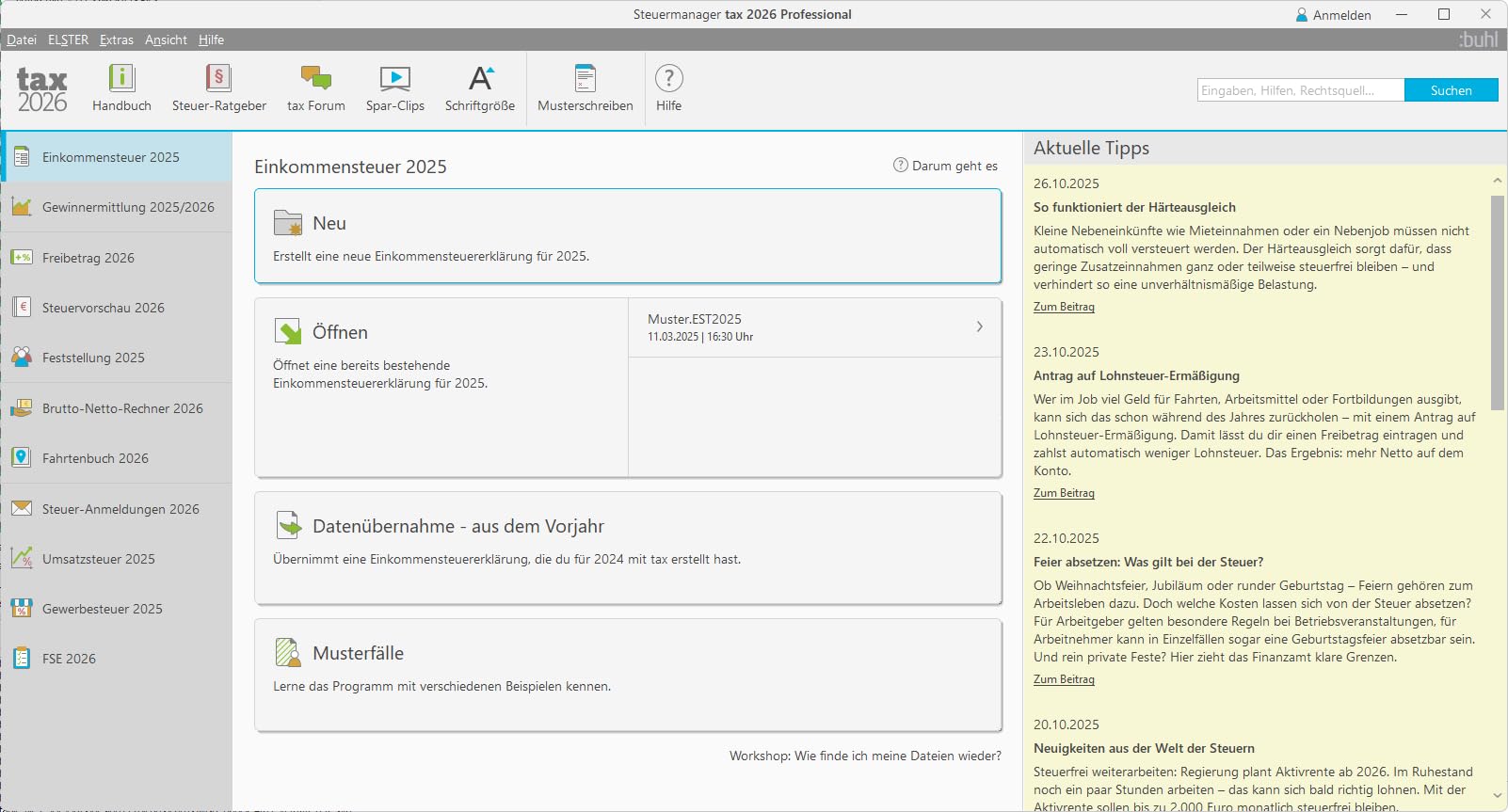Screen dimensions: 1508x812
Task: Click the Steuer-Anmeldungen 2026 envelope icon
Action: 22,508
